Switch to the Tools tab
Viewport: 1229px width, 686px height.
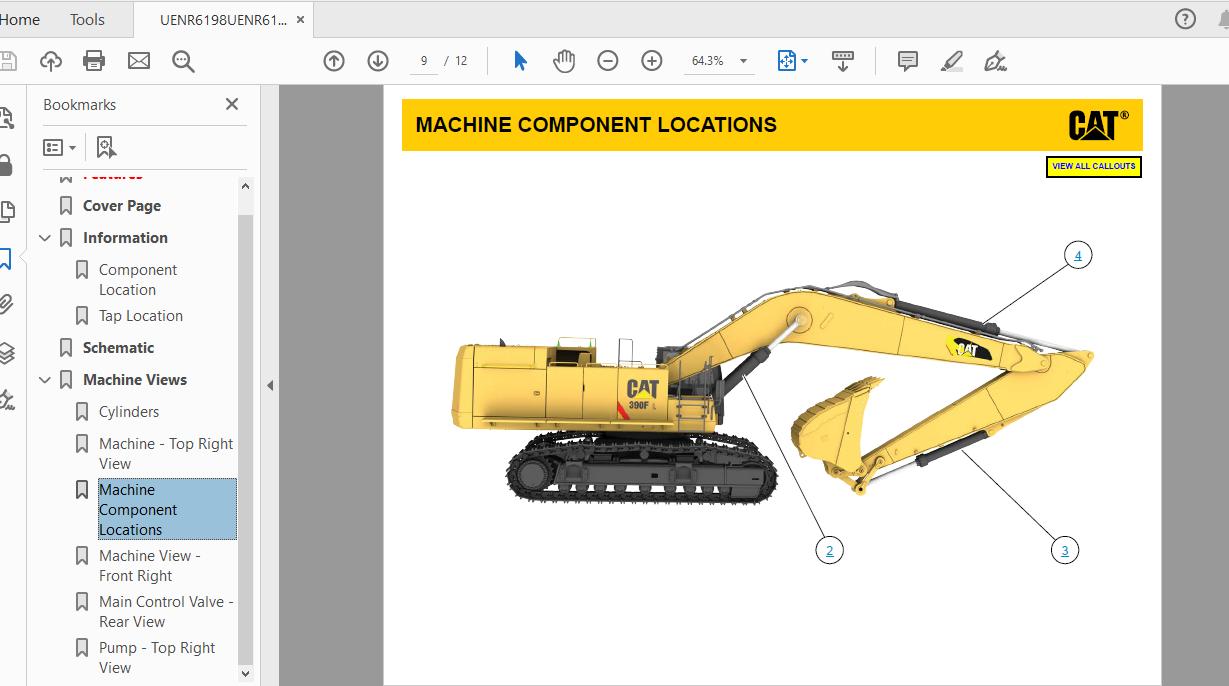[87, 19]
